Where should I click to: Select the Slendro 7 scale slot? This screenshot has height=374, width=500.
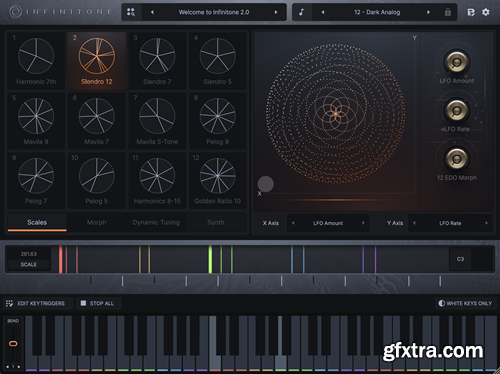click(x=157, y=61)
